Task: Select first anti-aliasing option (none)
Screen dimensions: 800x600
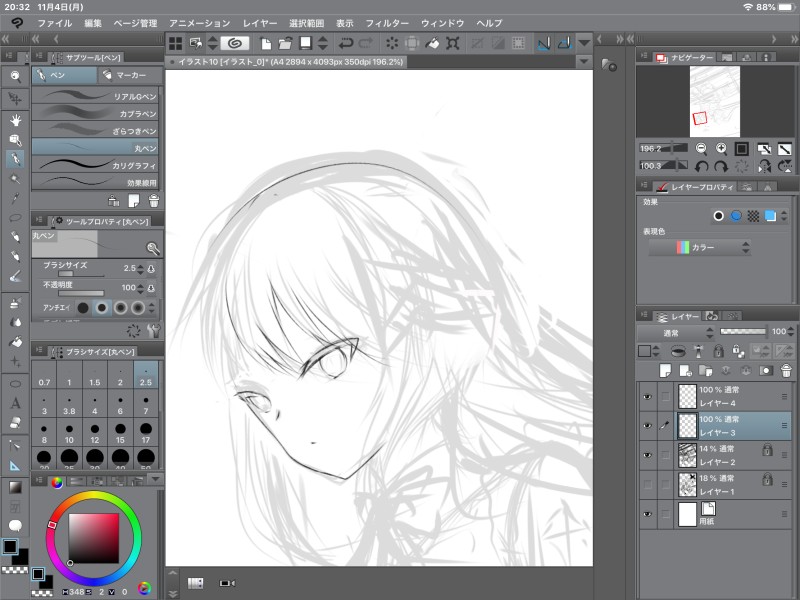Action: (83, 308)
